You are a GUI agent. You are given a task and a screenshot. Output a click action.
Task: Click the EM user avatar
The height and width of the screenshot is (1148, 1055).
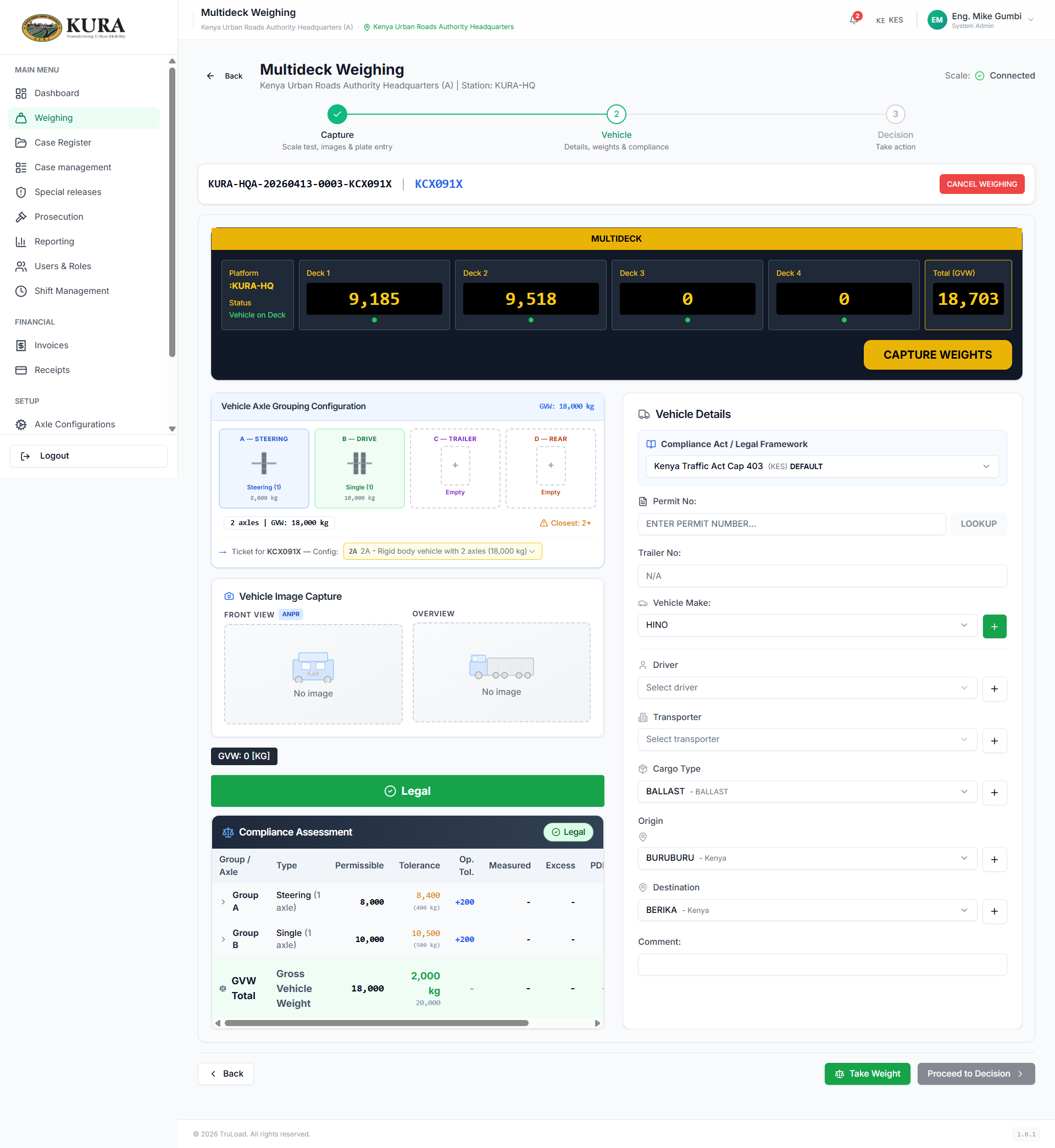coord(937,20)
